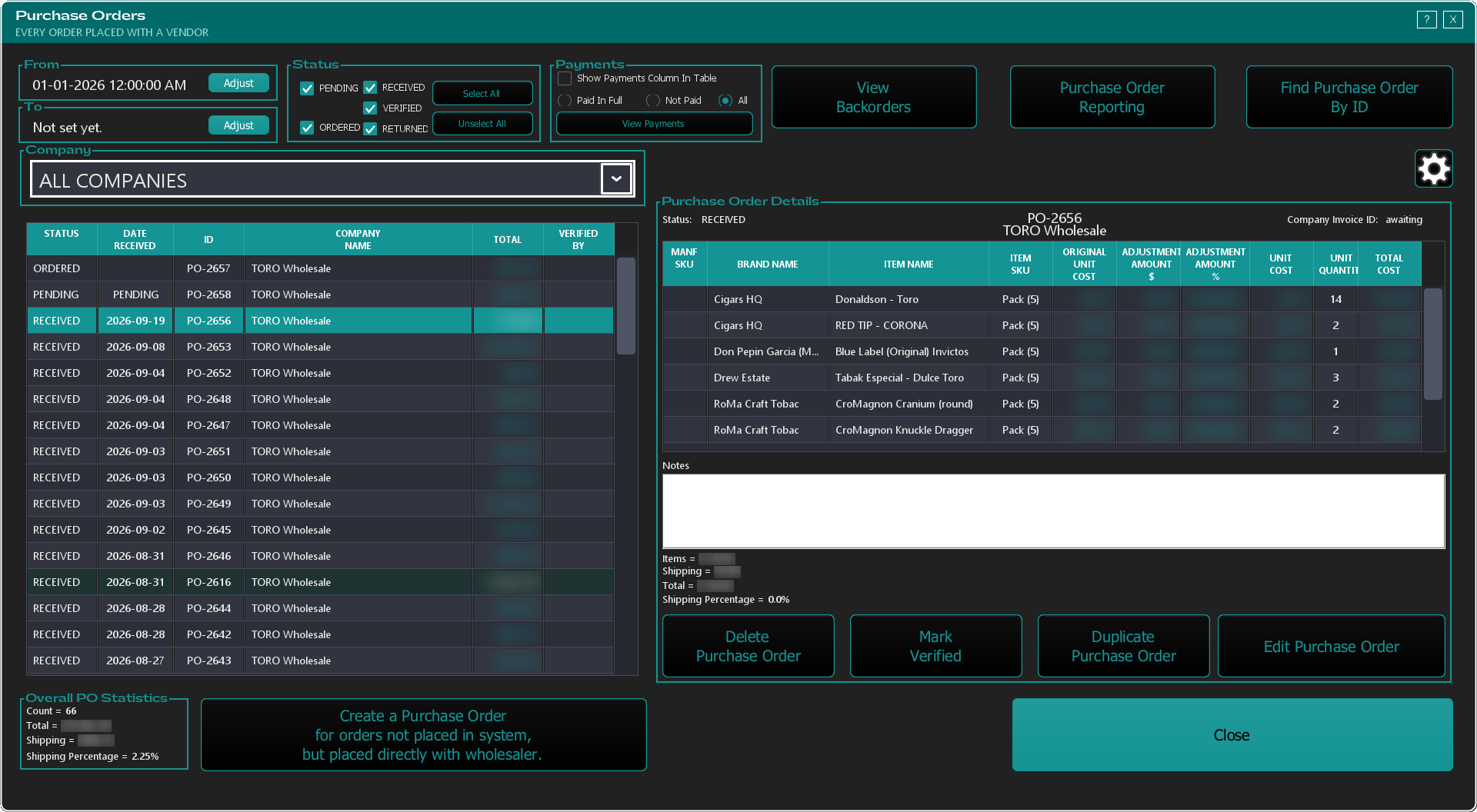Viewport: 1477px width, 812px height.
Task: Adjust the To date
Action: 238,125
